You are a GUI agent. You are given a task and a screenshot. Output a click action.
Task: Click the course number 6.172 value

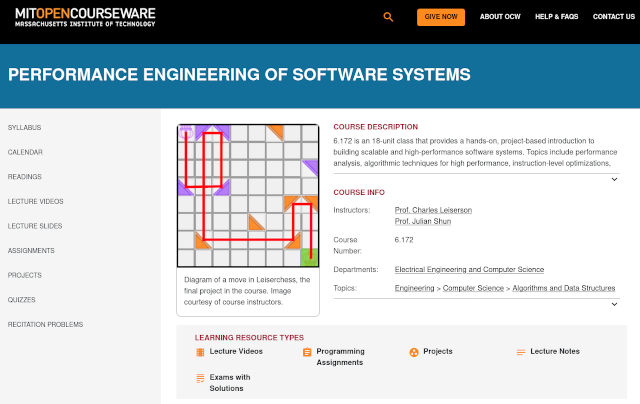click(x=404, y=240)
